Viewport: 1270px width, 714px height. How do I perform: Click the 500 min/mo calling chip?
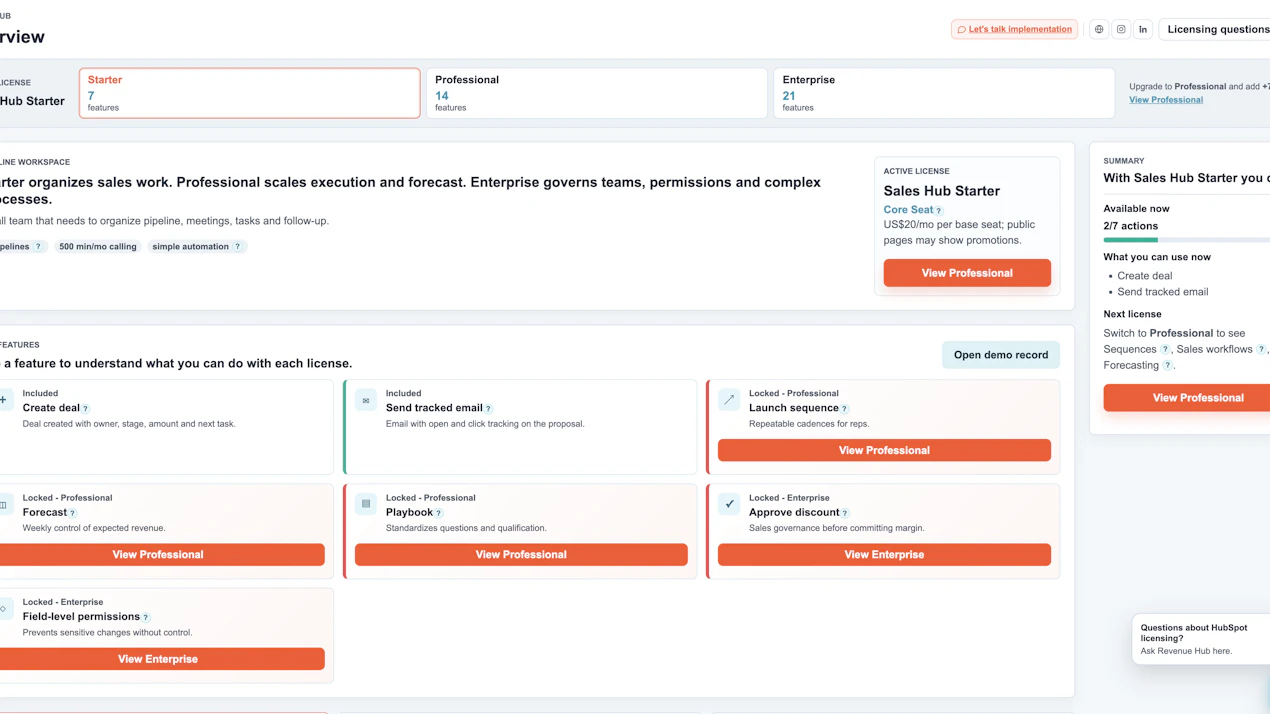98,247
